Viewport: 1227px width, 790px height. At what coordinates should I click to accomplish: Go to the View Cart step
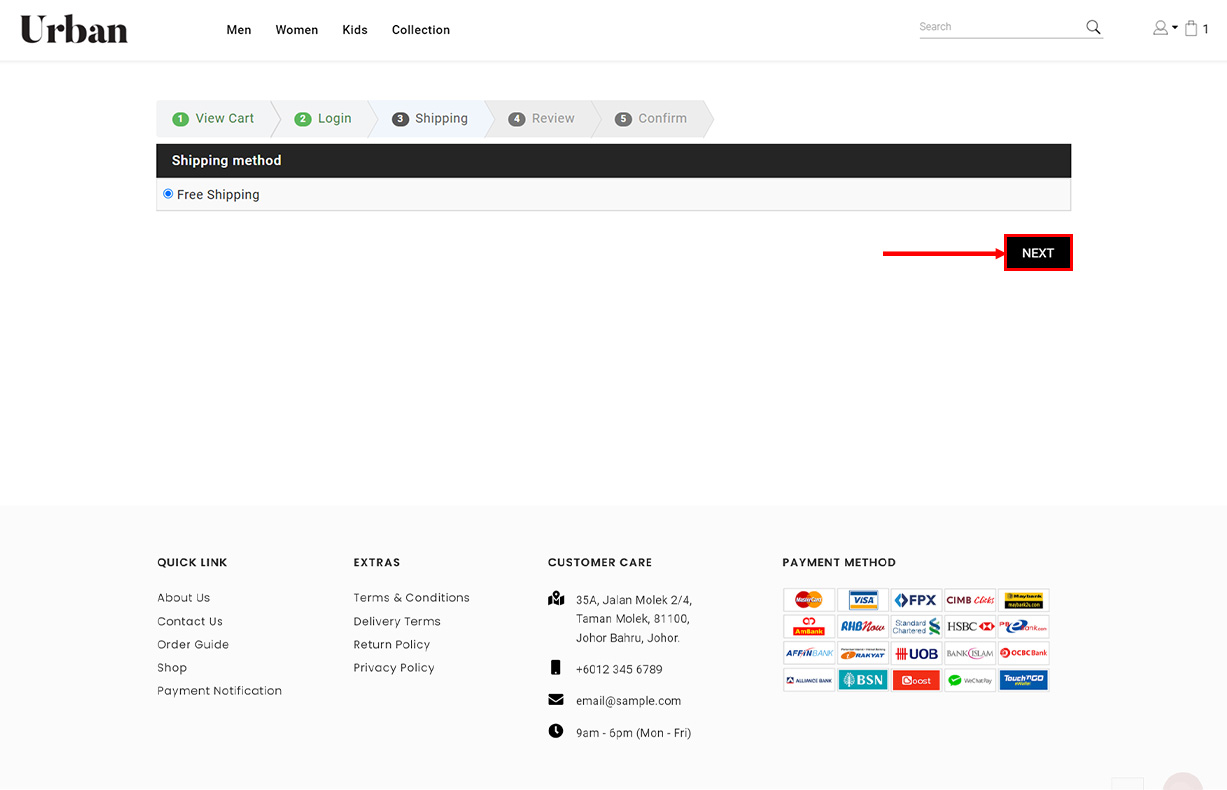213,118
